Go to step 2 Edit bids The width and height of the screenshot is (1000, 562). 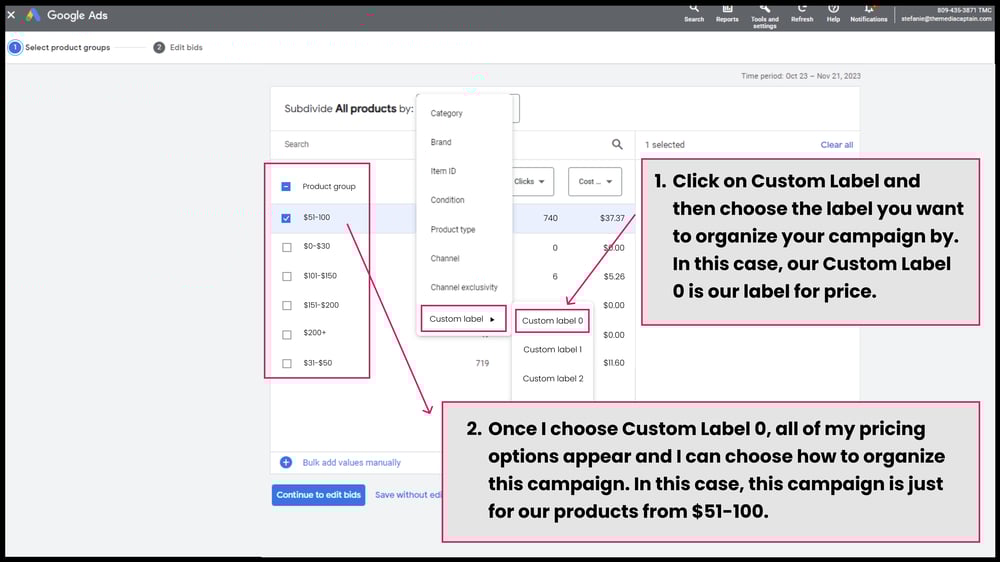click(x=178, y=47)
